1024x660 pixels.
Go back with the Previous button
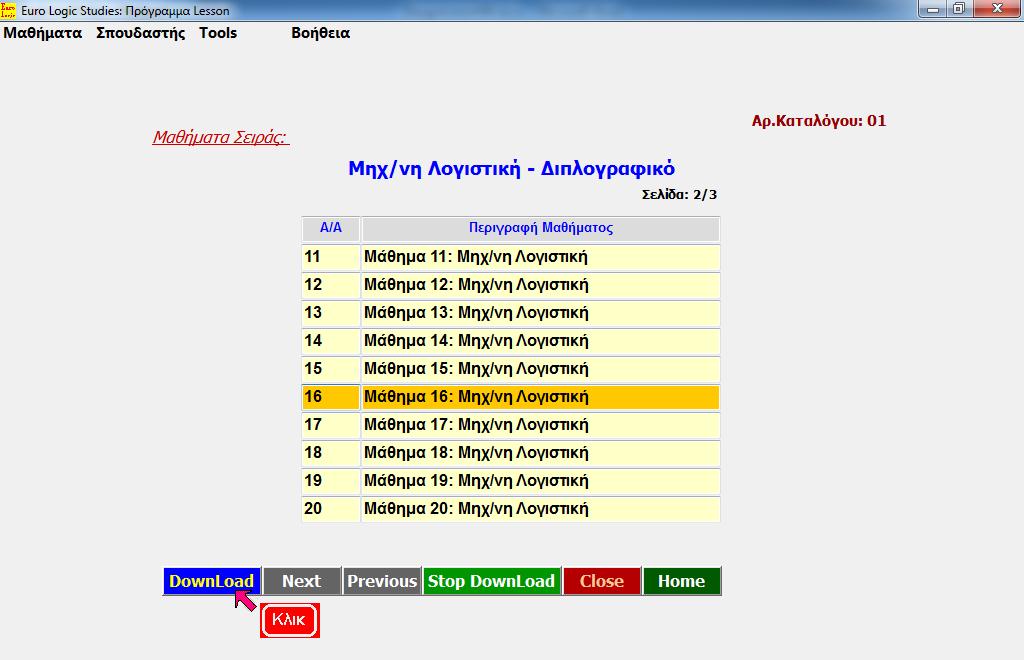(381, 581)
